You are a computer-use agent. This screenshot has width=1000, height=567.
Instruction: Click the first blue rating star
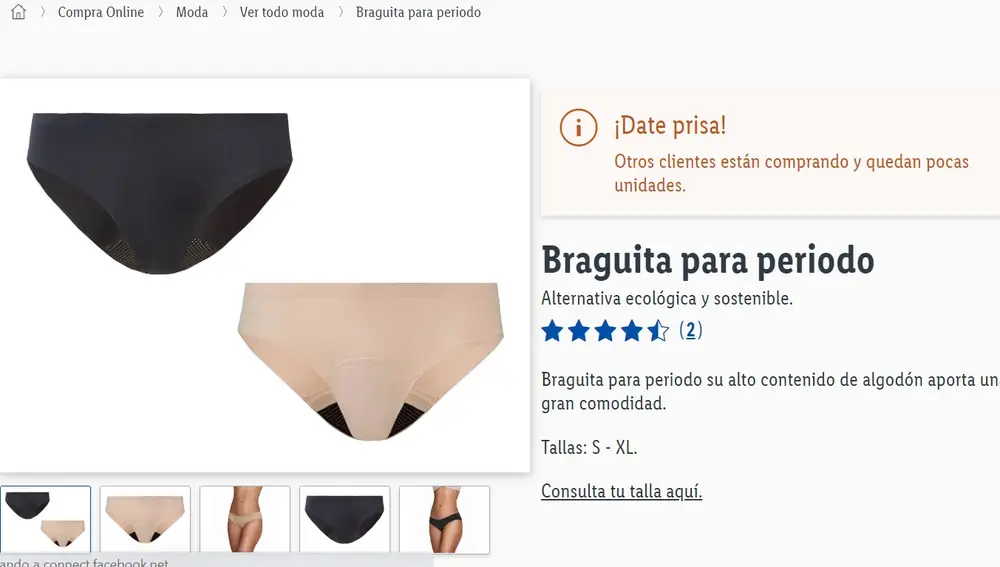(552, 331)
